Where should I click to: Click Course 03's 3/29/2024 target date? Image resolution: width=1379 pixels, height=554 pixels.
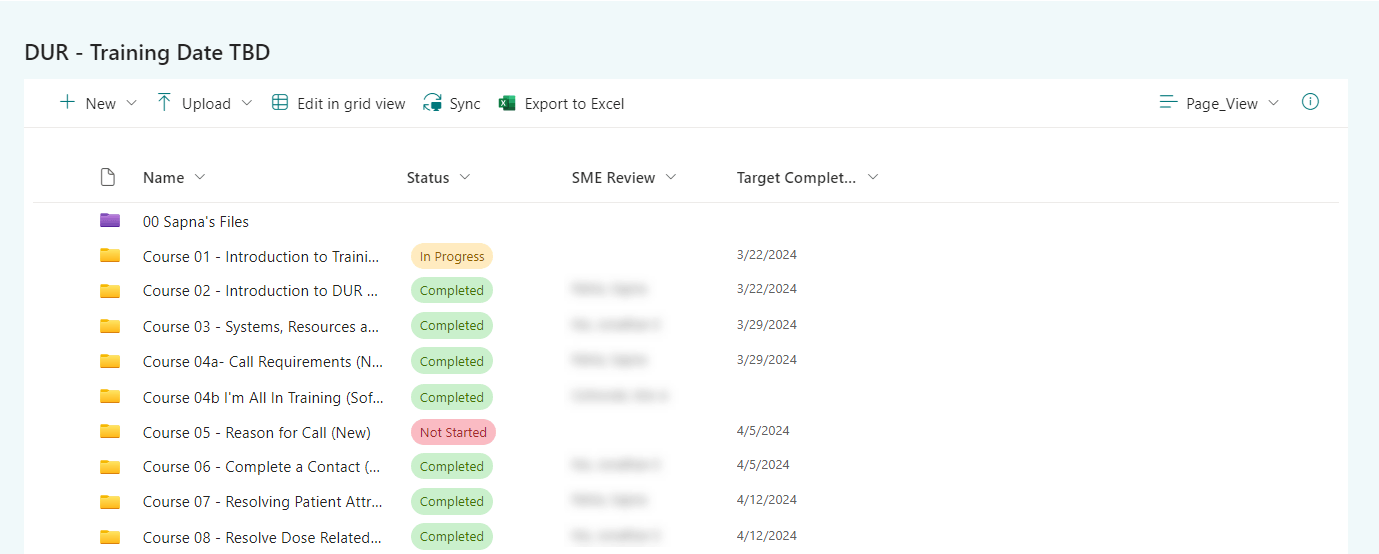coord(766,324)
